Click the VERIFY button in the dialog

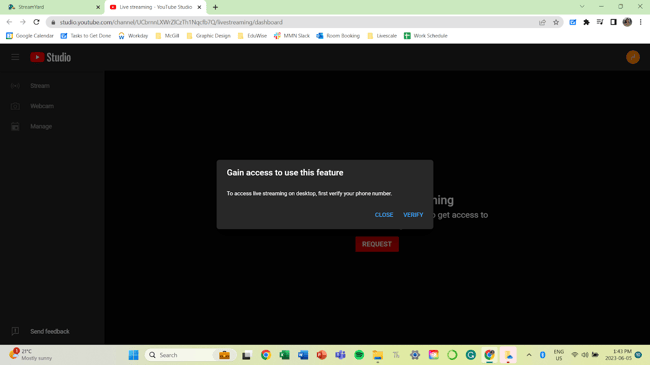413,215
